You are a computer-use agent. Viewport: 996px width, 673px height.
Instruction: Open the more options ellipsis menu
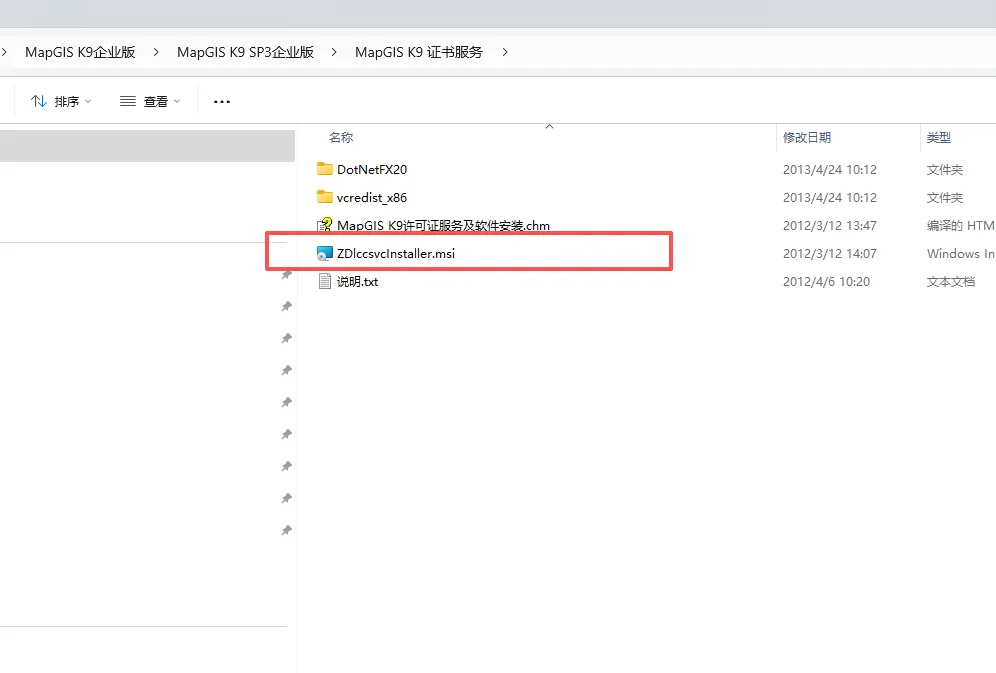[x=222, y=102]
